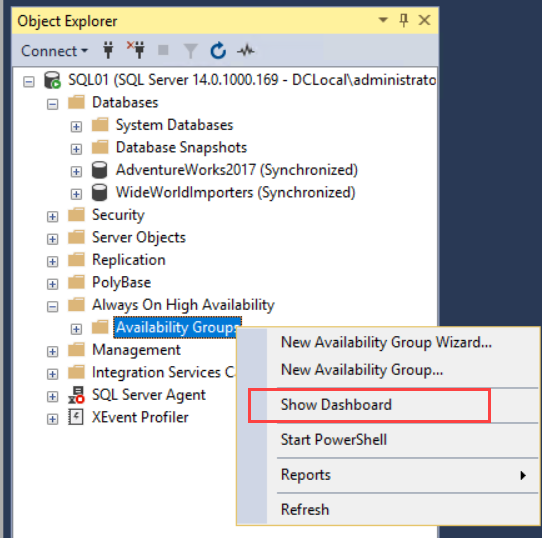Select the Management tree label
Image resolution: width=542 pixels, height=538 pixels.
click(136, 350)
